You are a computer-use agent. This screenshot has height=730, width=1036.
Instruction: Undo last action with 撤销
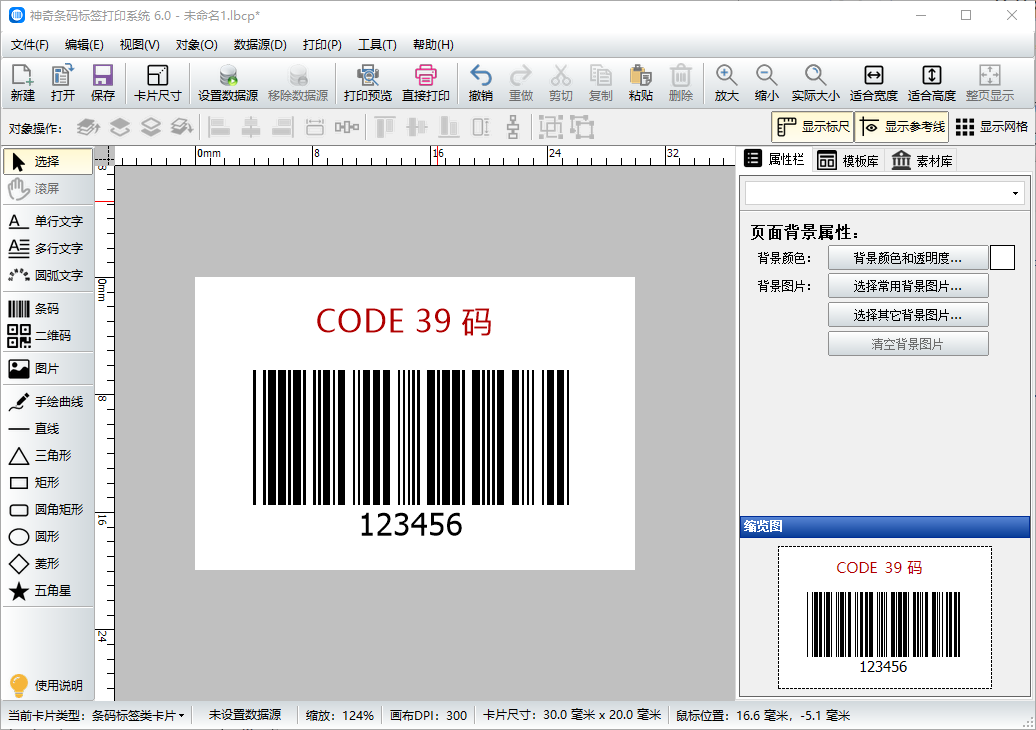(480, 83)
